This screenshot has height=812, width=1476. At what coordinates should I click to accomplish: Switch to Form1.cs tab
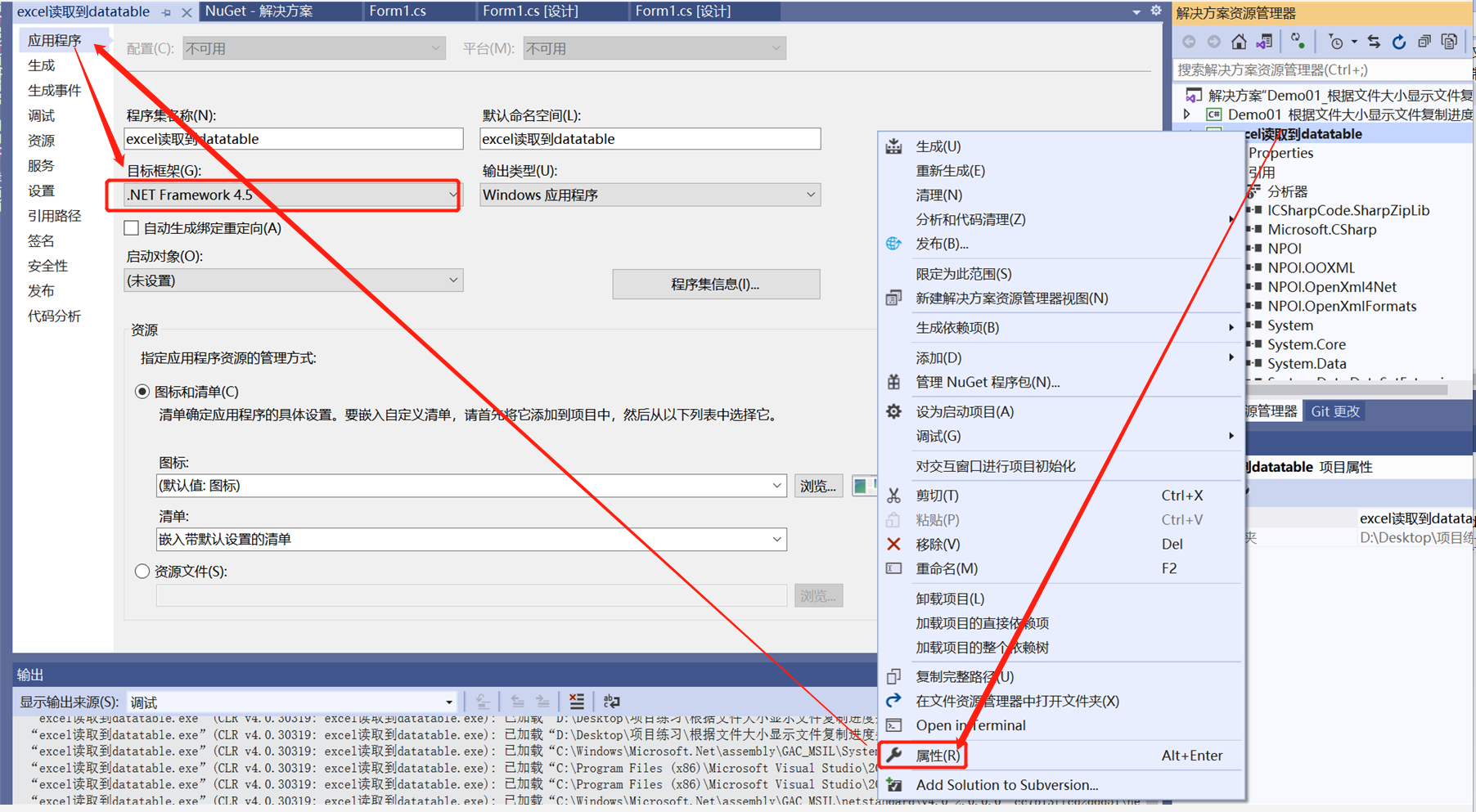click(x=398, y=11)
